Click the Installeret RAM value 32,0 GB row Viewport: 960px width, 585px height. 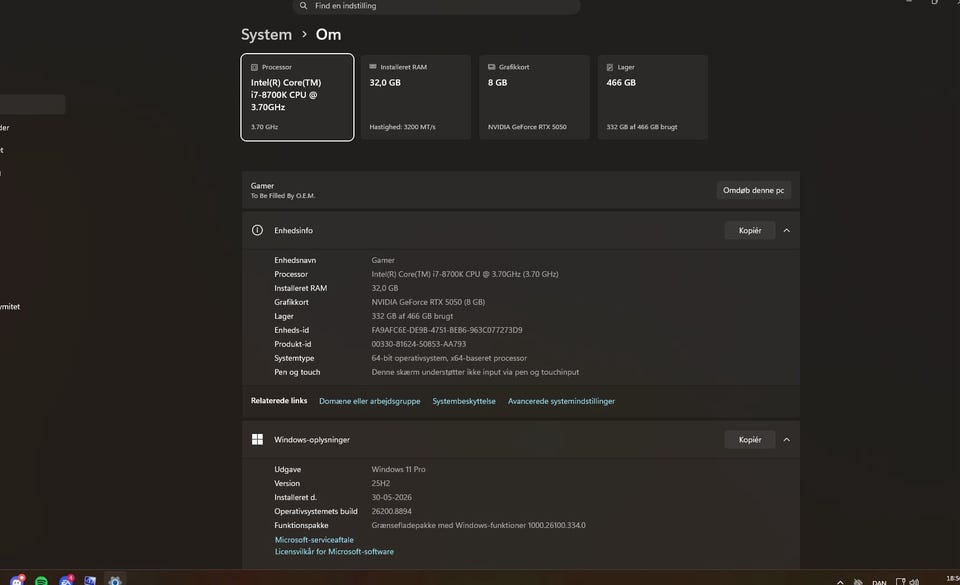(384, 288)
